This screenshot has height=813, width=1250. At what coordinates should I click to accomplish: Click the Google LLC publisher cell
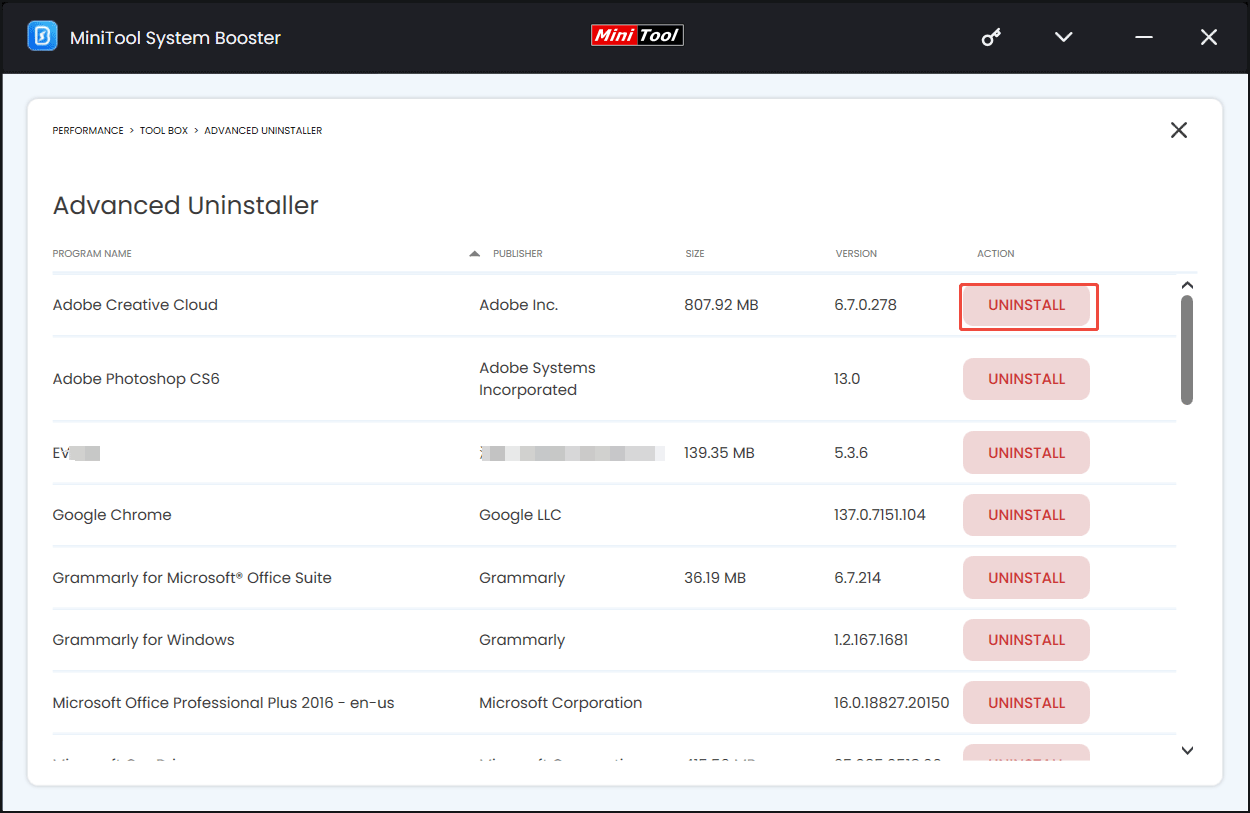520,515
